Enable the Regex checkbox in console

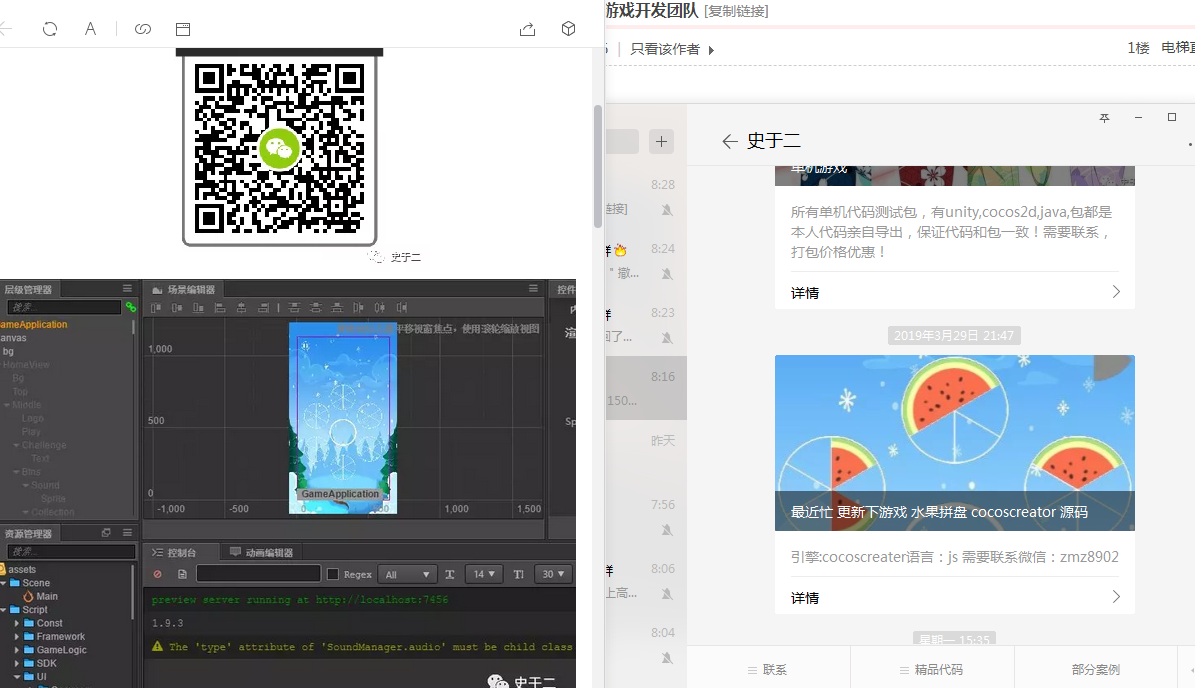(x=333, y=574)
